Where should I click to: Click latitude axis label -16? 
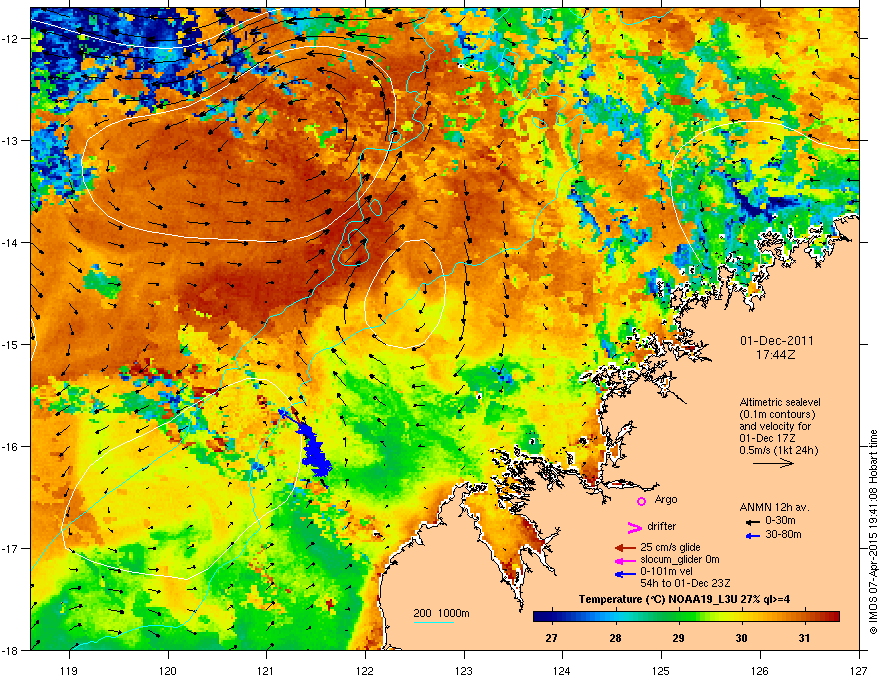coord(11,447)
